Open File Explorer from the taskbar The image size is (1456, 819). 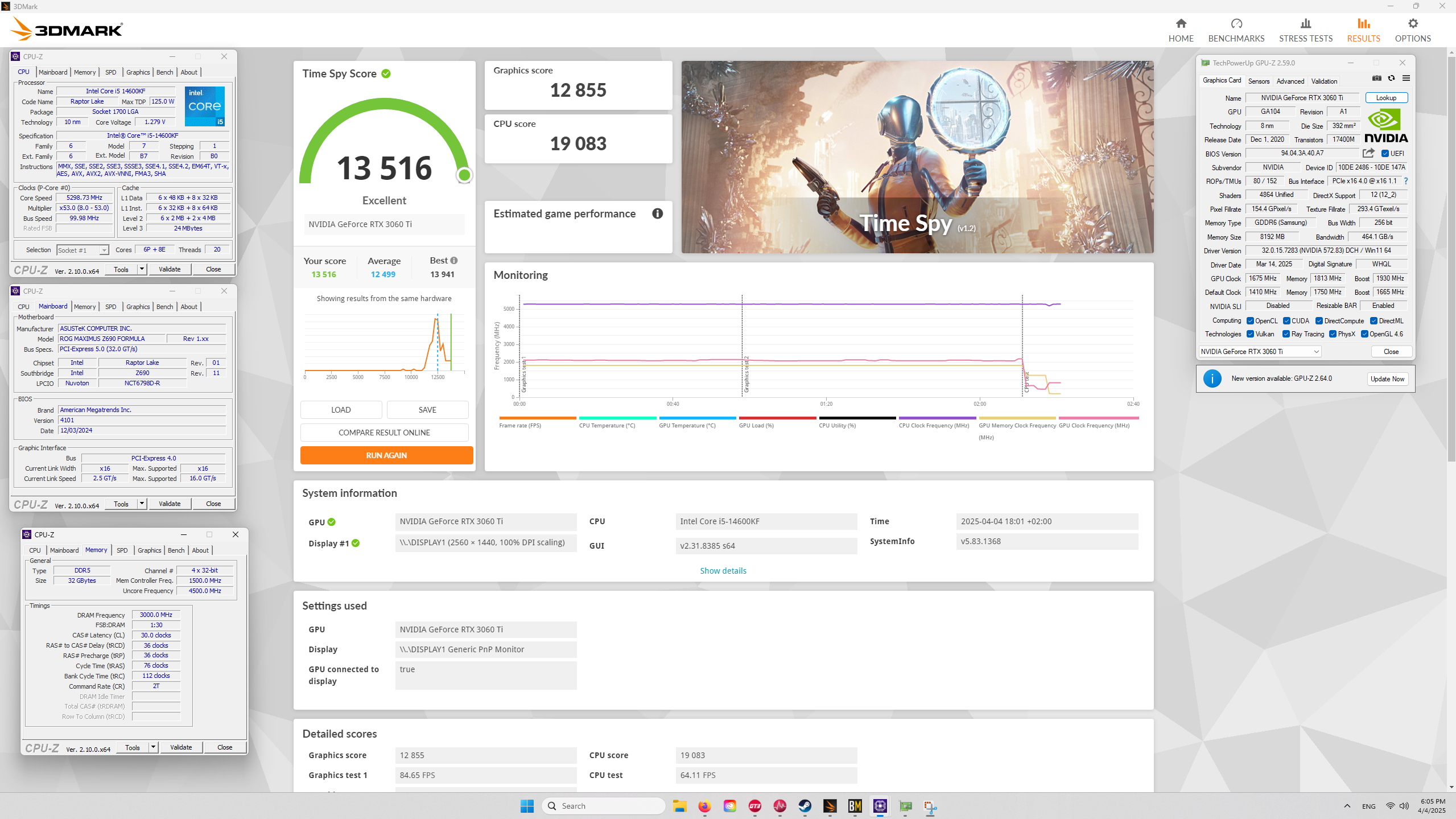point(679,806)
